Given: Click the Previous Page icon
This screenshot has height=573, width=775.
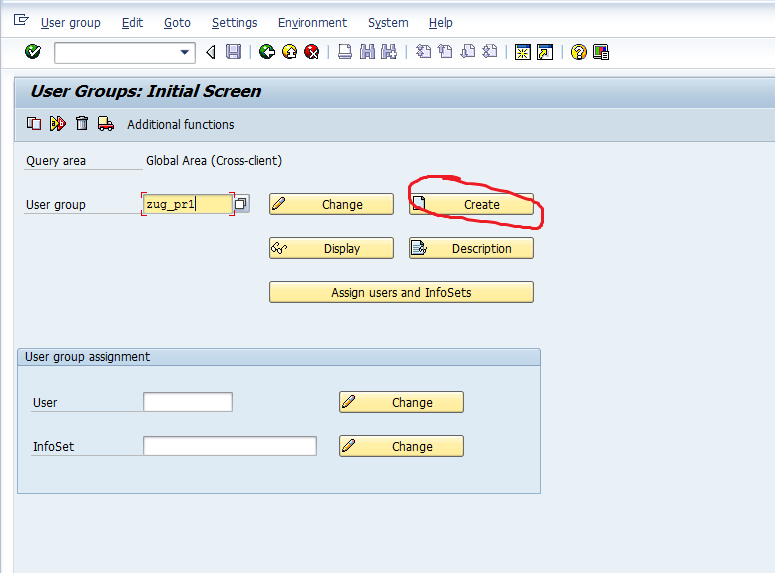Looking at the screenshot, I should click(446, 52).
